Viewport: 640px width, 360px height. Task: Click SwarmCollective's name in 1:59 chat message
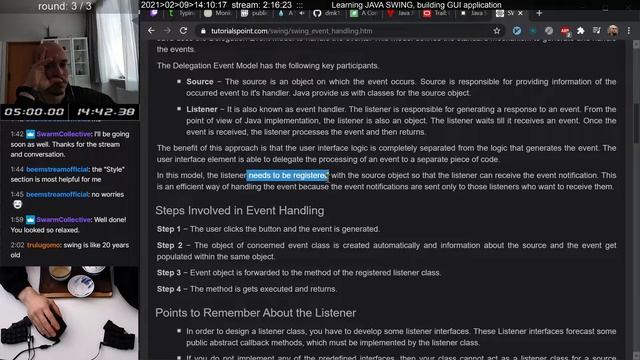click(64, 220)
